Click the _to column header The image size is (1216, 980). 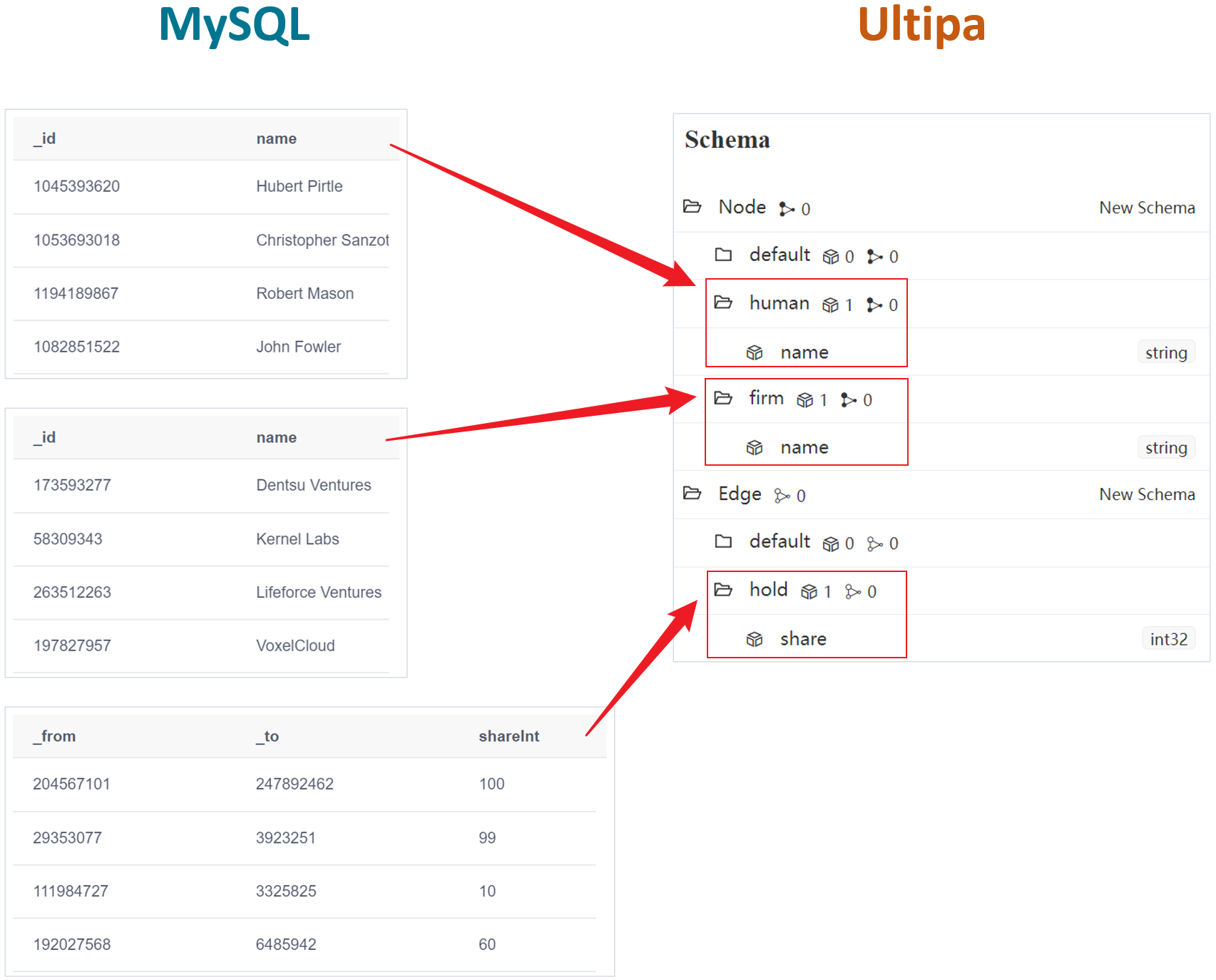click(267, 736)
